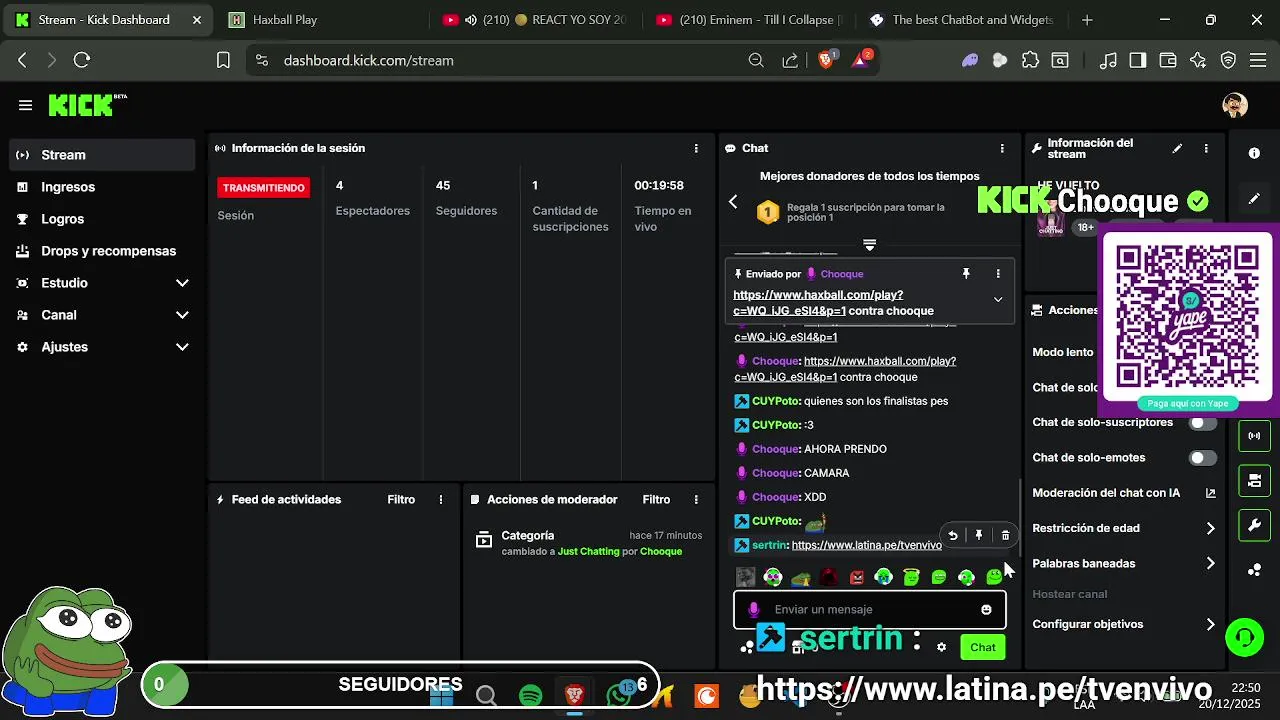Open Acciones de moderador three-dot menu

coord(696,499)
